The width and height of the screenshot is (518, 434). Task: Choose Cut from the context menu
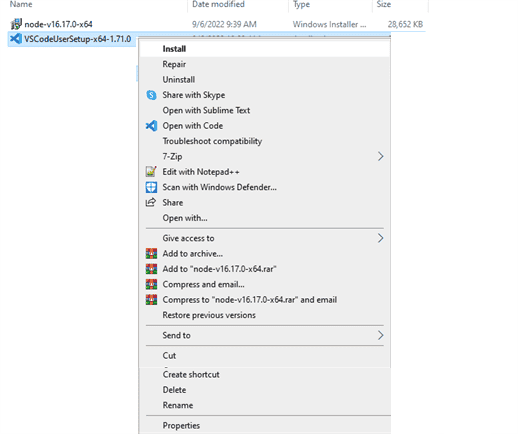point(265,356)
